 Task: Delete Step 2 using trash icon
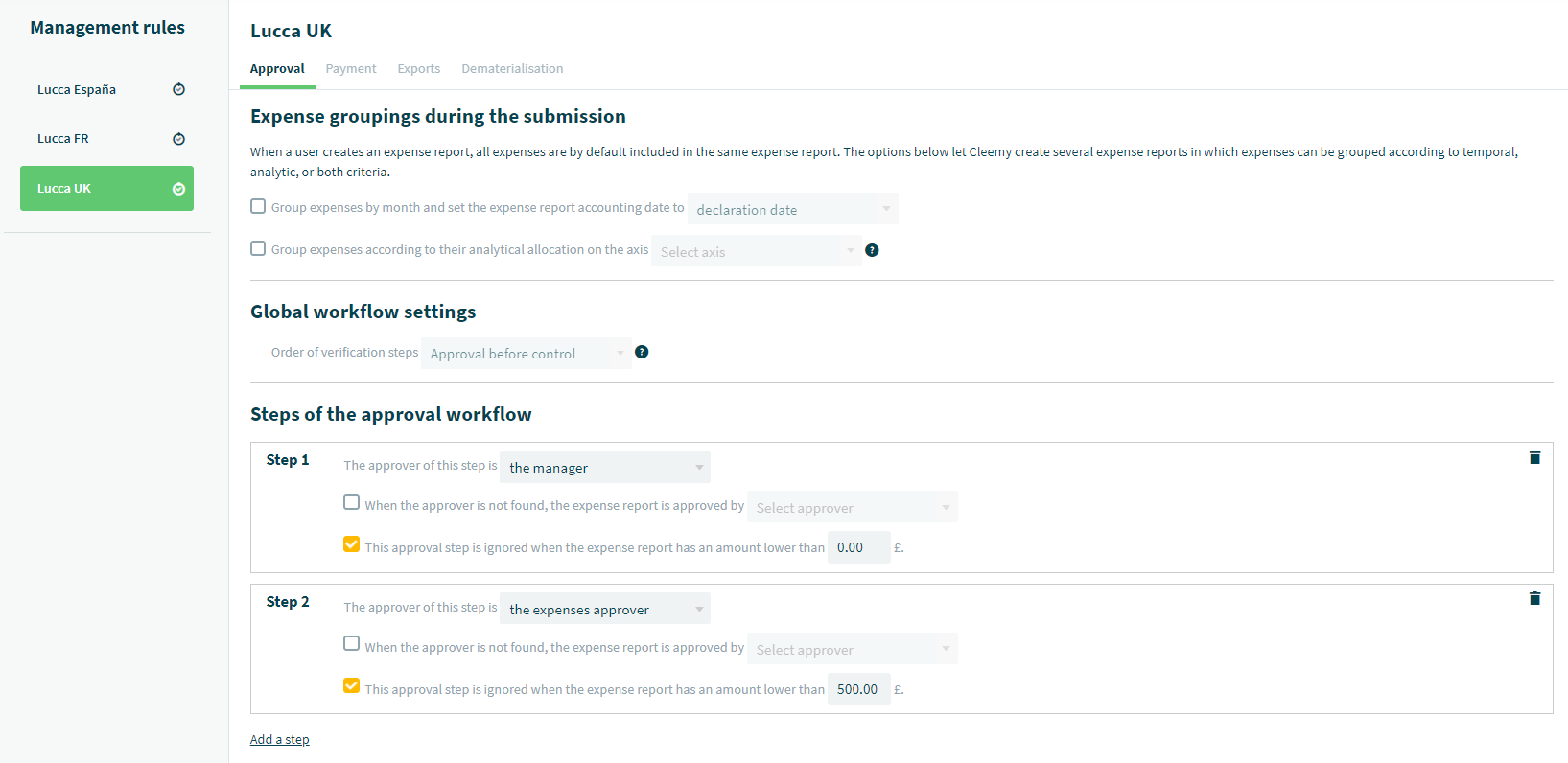click(x=1534, y=598)
